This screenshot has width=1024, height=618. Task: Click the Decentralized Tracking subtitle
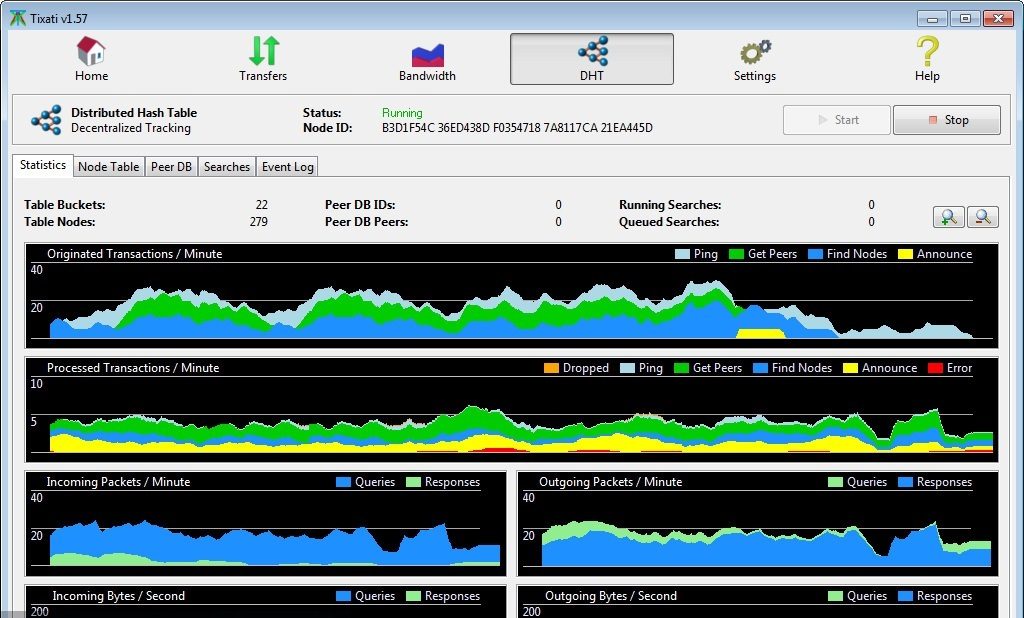(131, 128)
